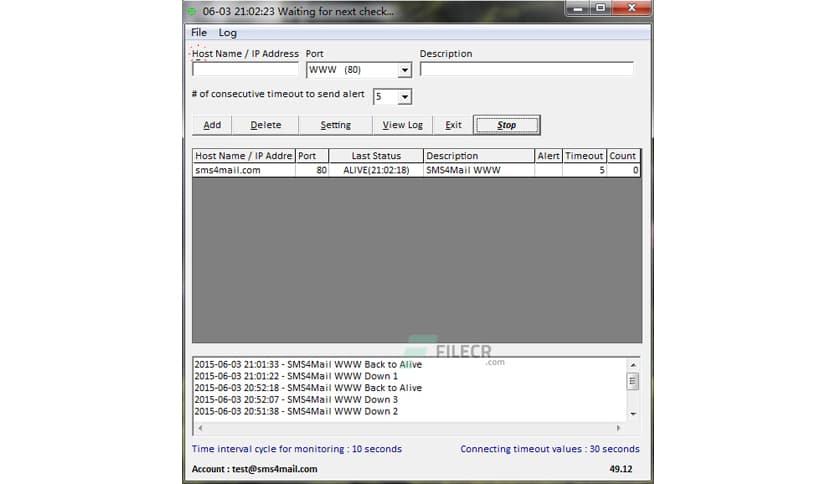Screen dimensions: 836x484
Task: Click the Last Status column header
Action: point(376,156)
